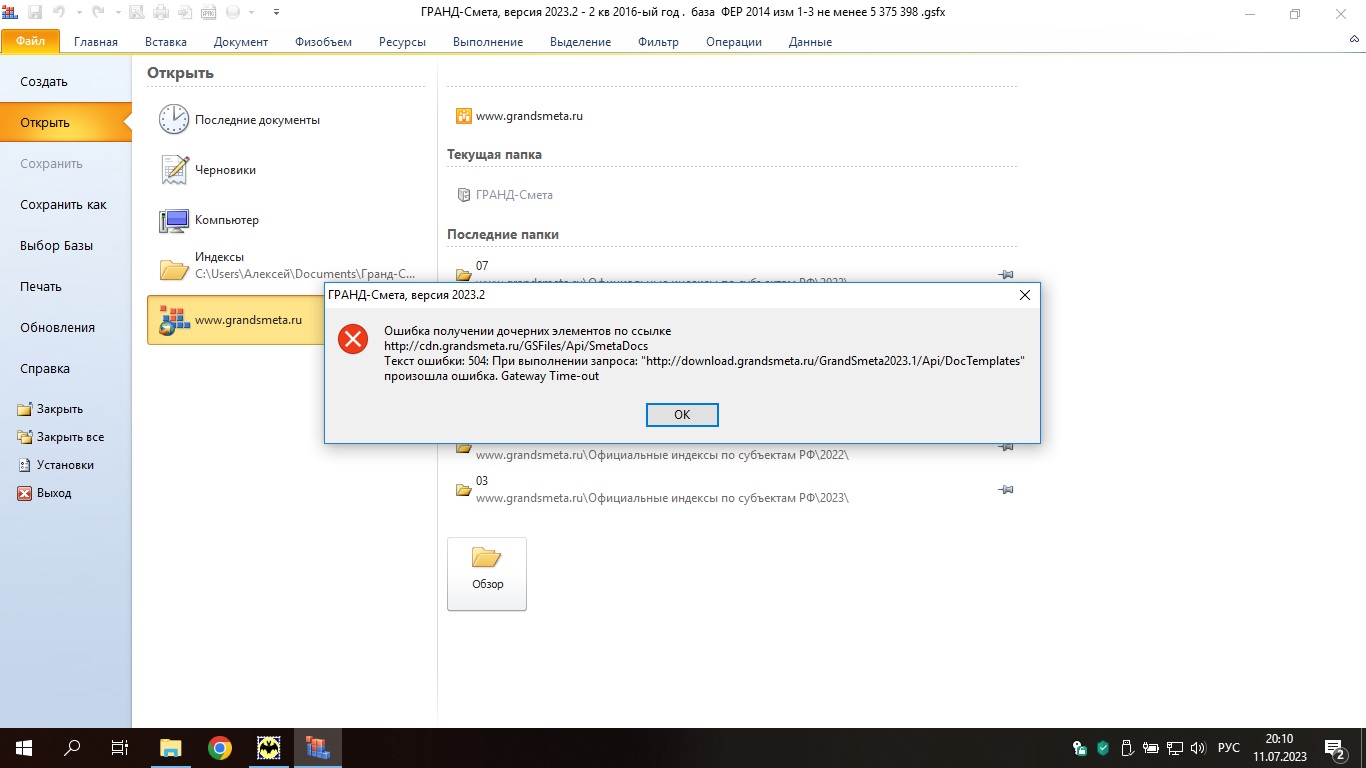Expand the dropdown next to the gray circle
The image size is (1366, 768).
tap(250, 13)
